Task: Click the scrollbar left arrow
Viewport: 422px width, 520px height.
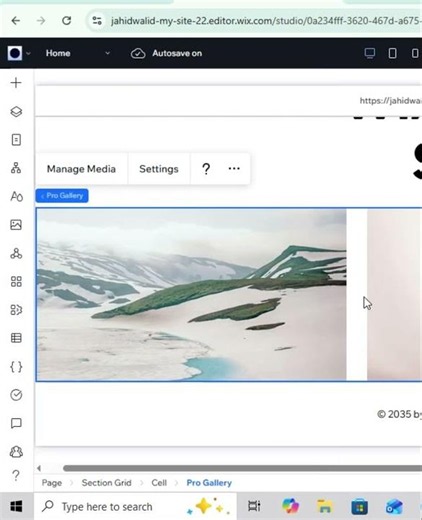Action: point(39,468)
